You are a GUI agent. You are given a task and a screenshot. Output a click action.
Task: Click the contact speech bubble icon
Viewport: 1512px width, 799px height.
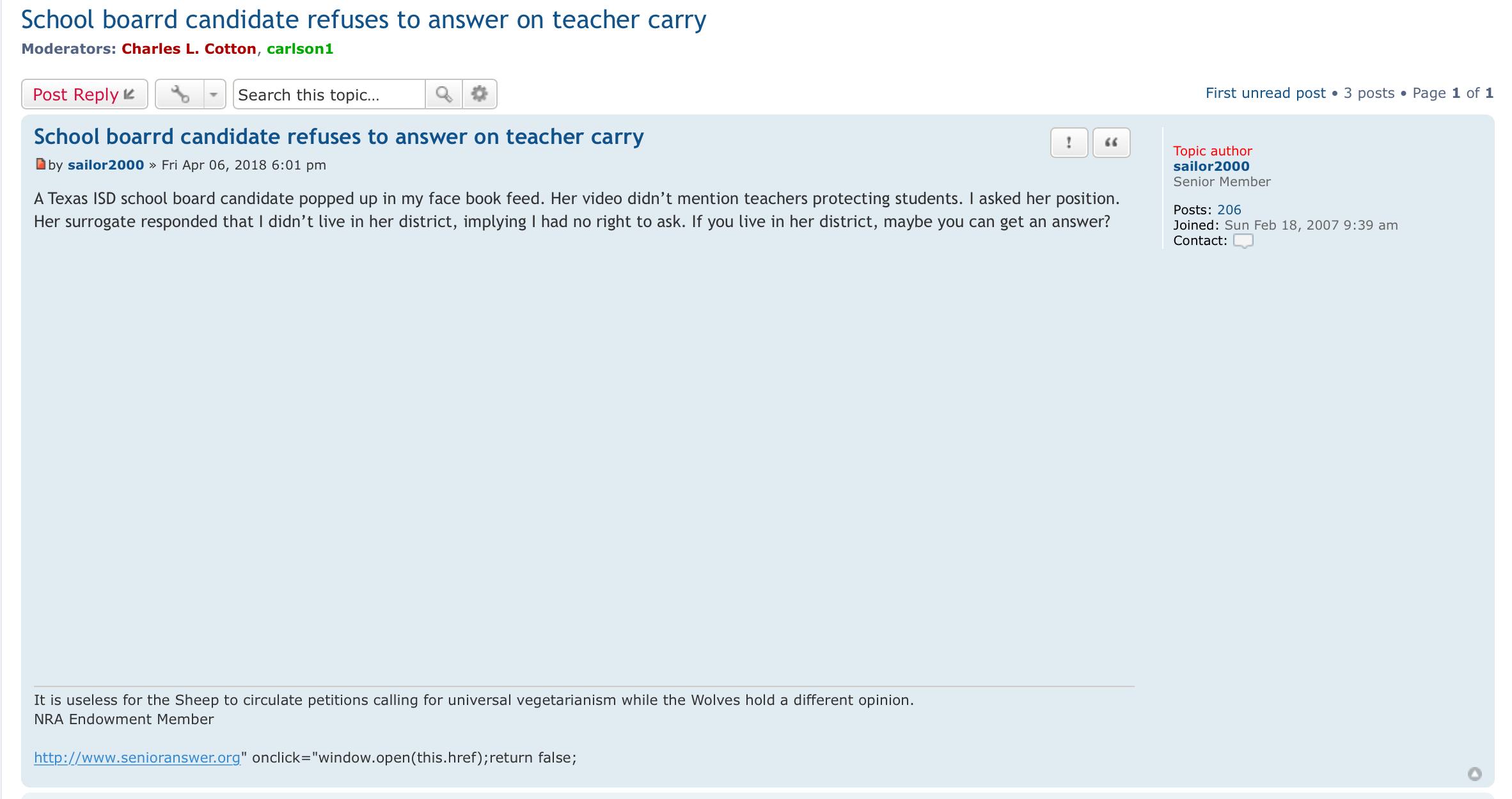pyautogui.click(x=1243, y=241)
